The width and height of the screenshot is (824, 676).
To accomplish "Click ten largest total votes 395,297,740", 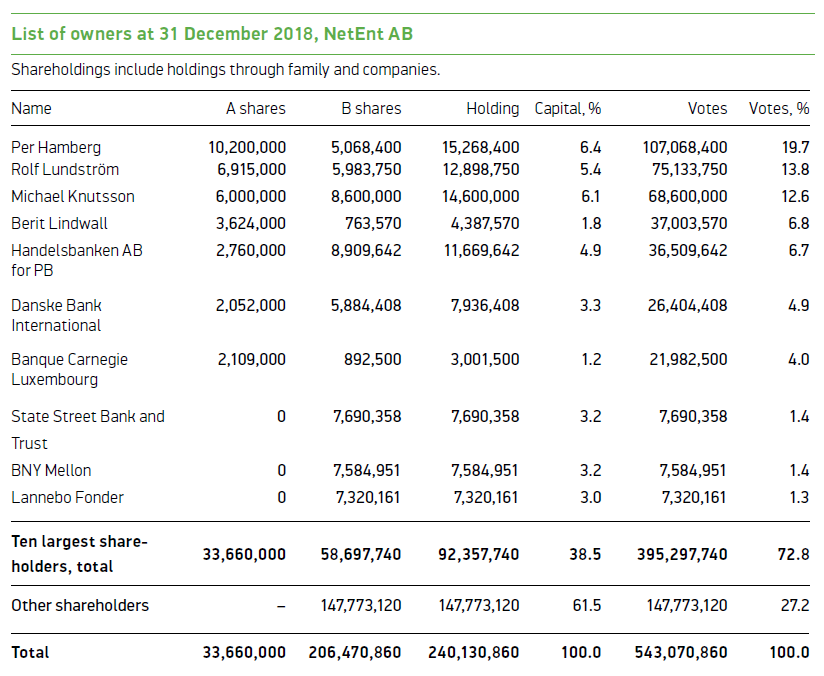I will [x=682, y=554].
